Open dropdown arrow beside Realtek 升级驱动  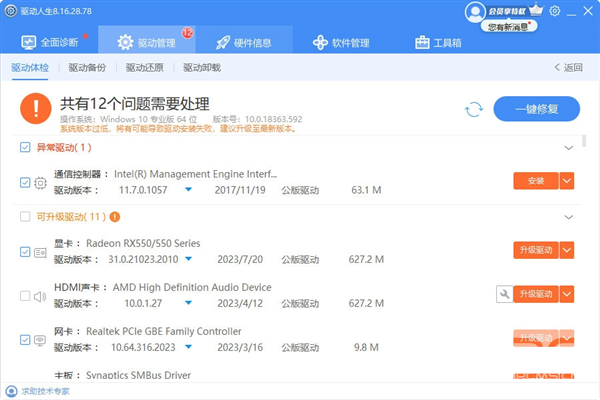pyautogui.click(x=567, y=338)
